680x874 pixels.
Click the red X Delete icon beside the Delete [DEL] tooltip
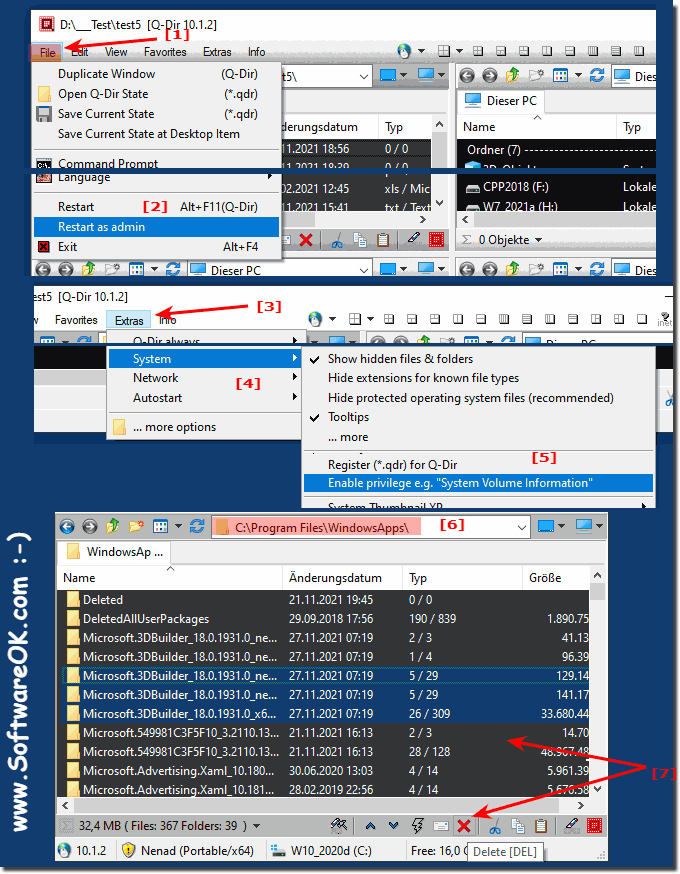pos(464,826)
